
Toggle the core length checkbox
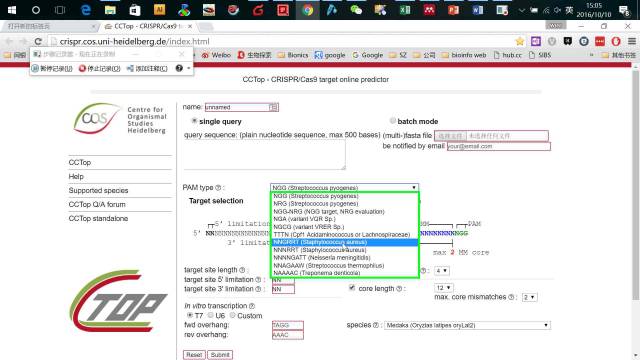pyautogui.click(x=352, y=288)
